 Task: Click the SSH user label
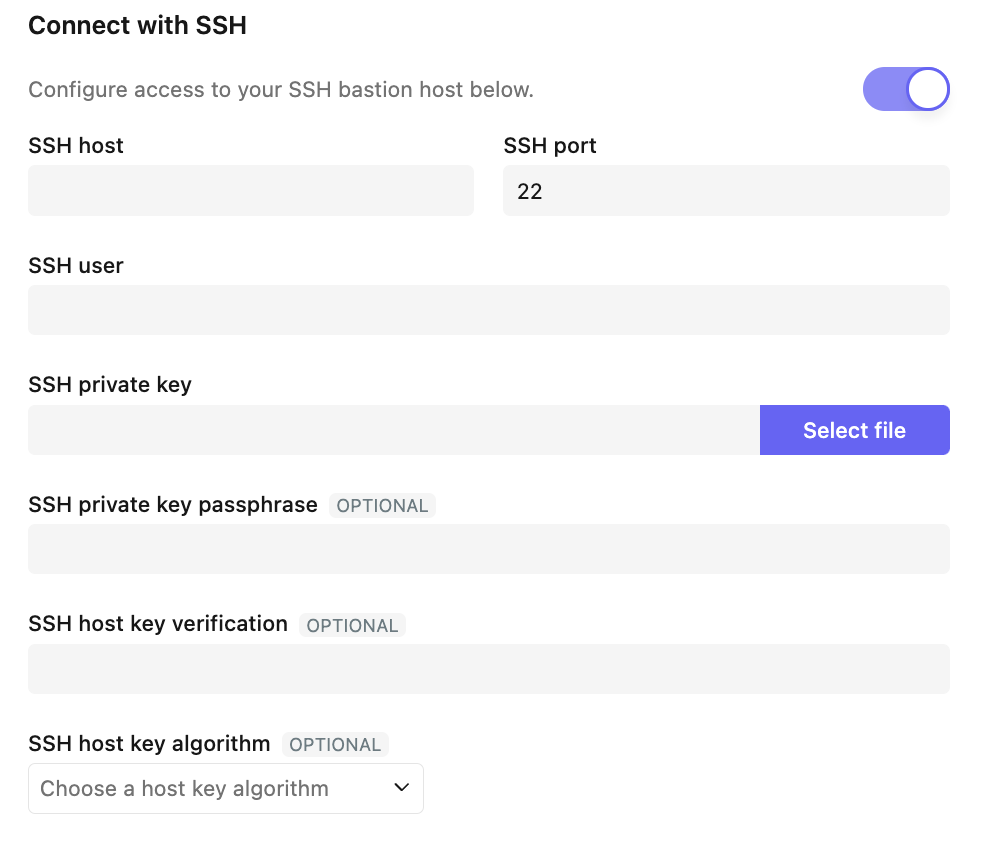point(76,266)
